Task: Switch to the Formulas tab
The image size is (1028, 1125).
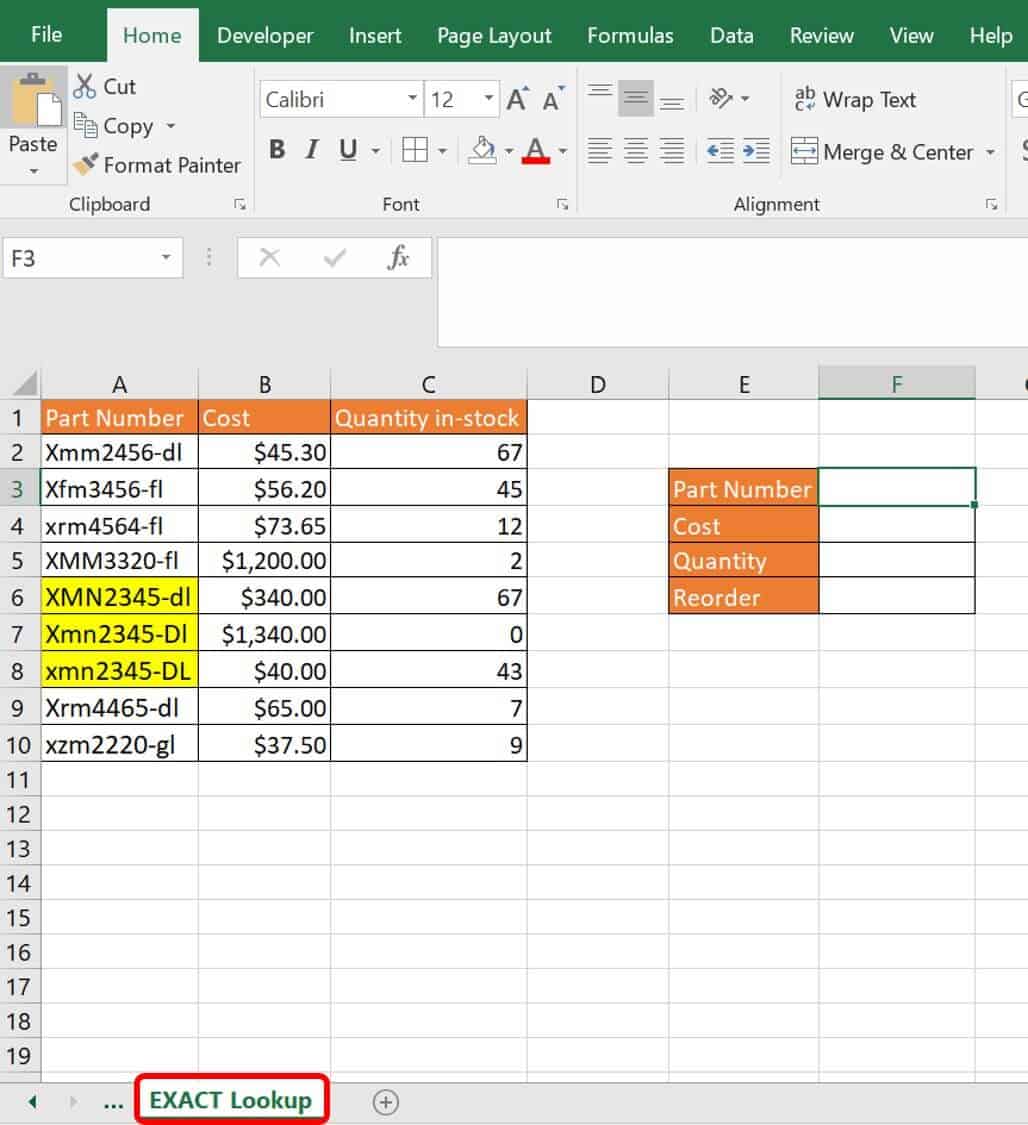Action: [630, 35]
